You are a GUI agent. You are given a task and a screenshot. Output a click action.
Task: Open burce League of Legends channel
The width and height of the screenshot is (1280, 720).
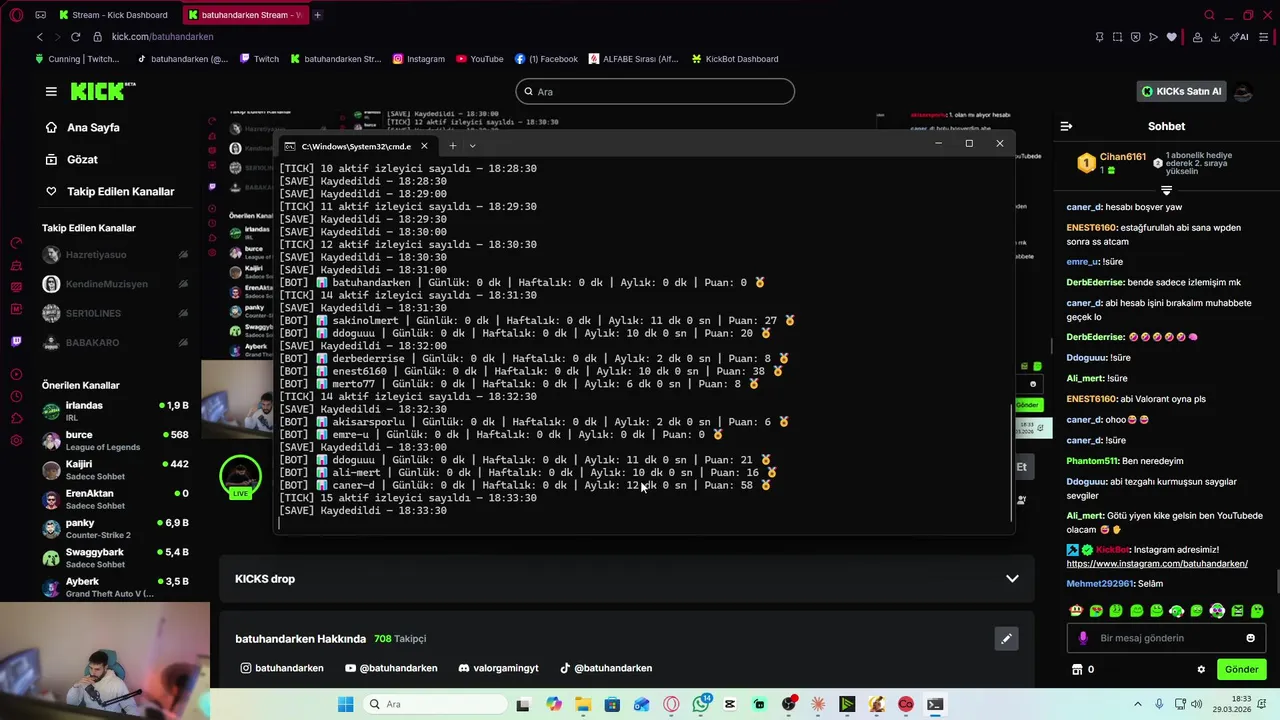[x=115, y=441]
